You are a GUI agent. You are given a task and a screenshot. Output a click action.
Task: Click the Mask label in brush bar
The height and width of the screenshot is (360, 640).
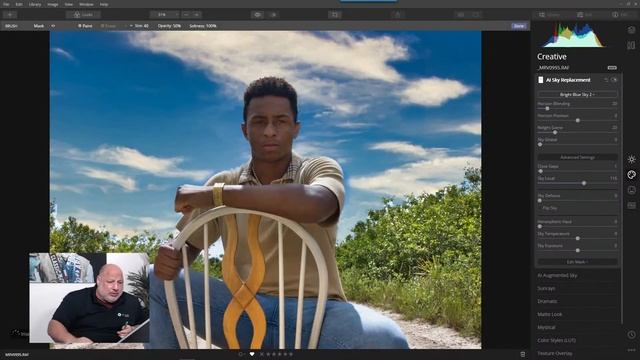point(39,26)
